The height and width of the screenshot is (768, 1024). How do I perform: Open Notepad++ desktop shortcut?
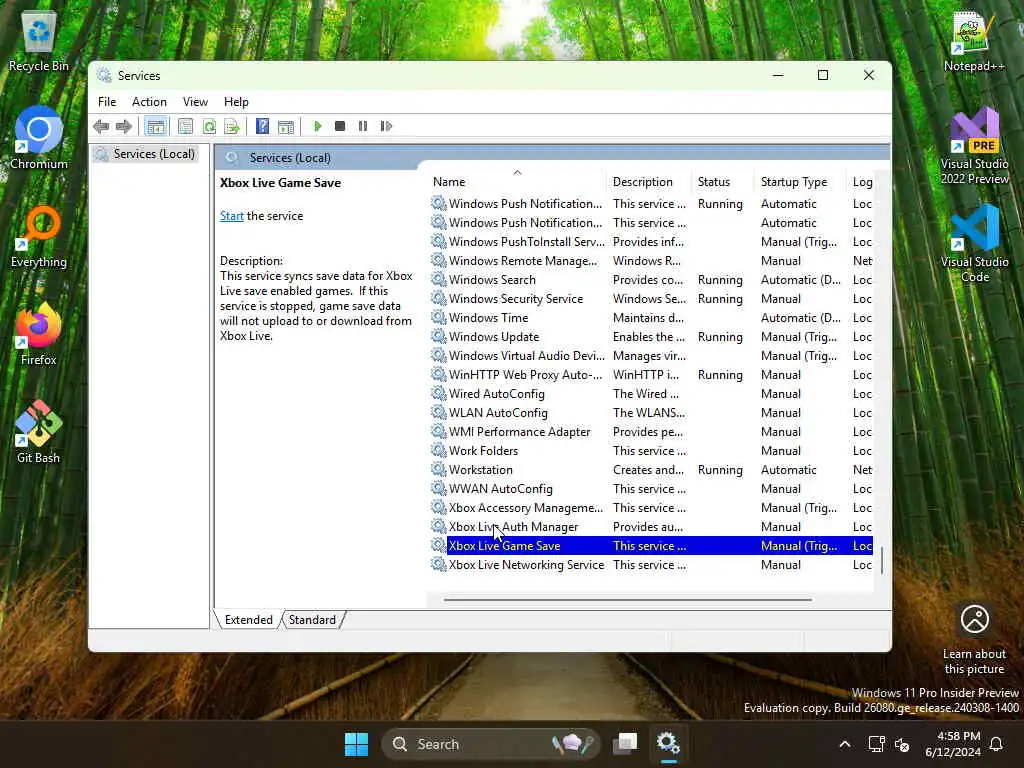coord(974,42)
